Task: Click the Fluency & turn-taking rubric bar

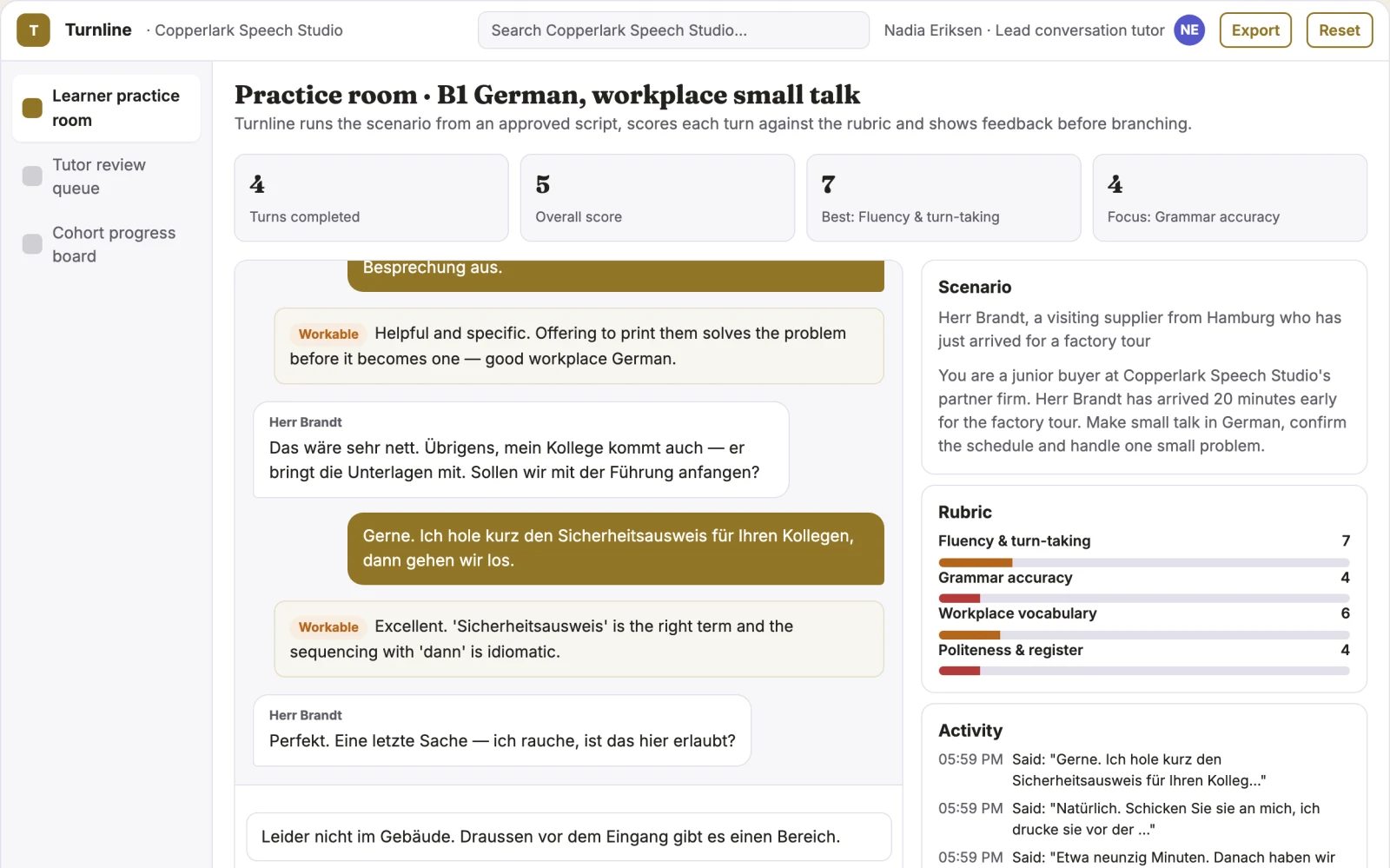Action: click(1144, 563)
